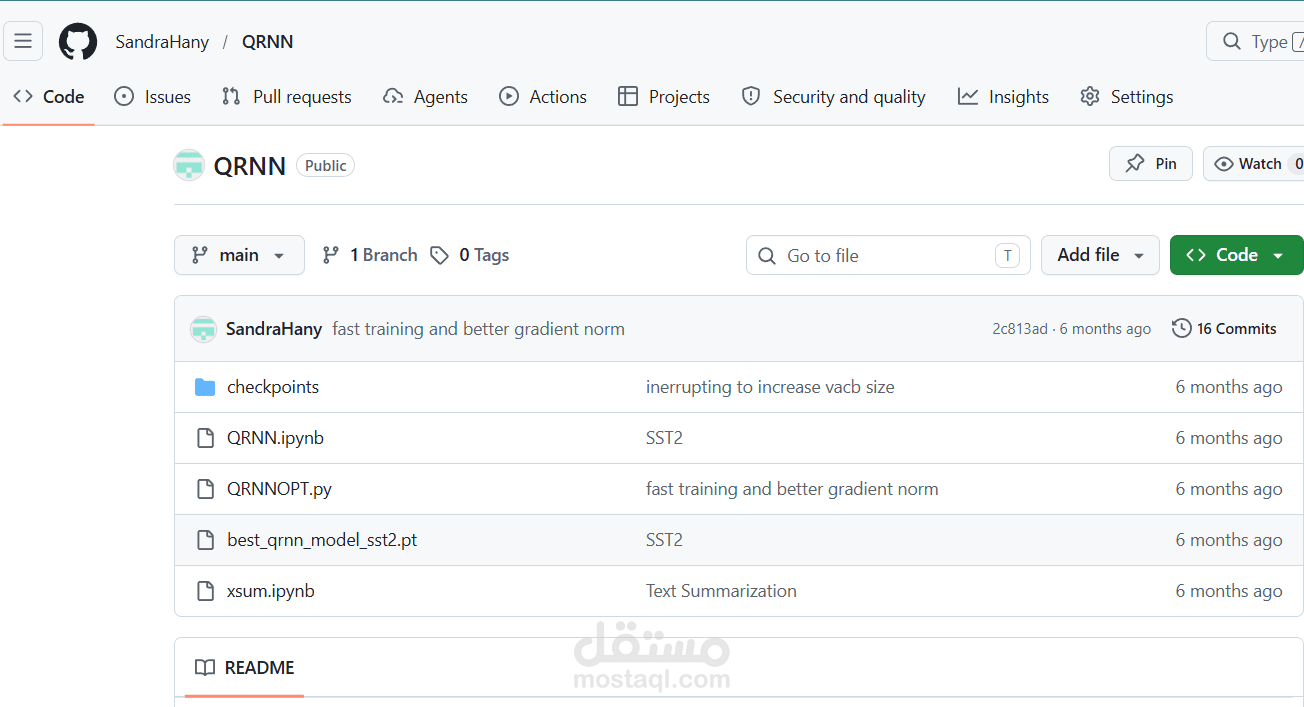Open the best_qrnn_model_sst2.pt file
Image resolution: width=1304 pixels, height=707 pixels.
click(322, 540)
